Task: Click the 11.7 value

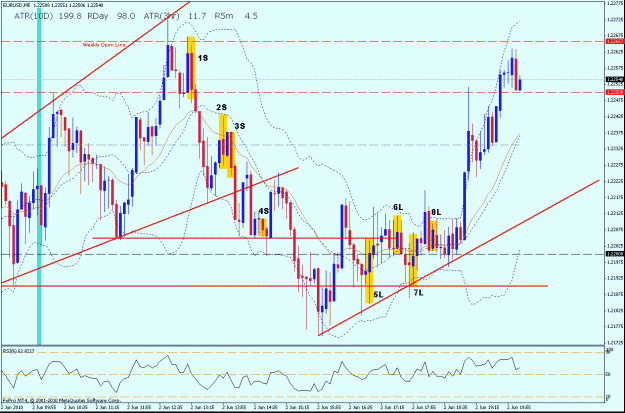Action: [198, 16]
